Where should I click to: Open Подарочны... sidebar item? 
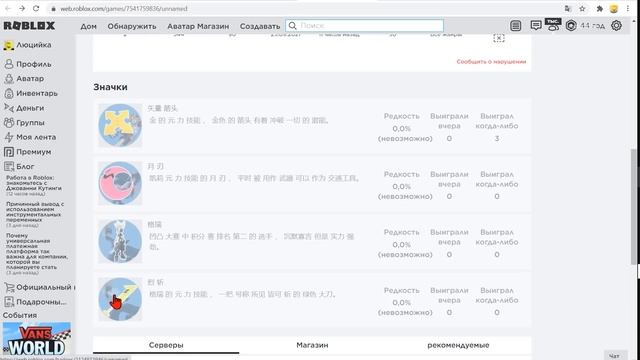point(36,302)
